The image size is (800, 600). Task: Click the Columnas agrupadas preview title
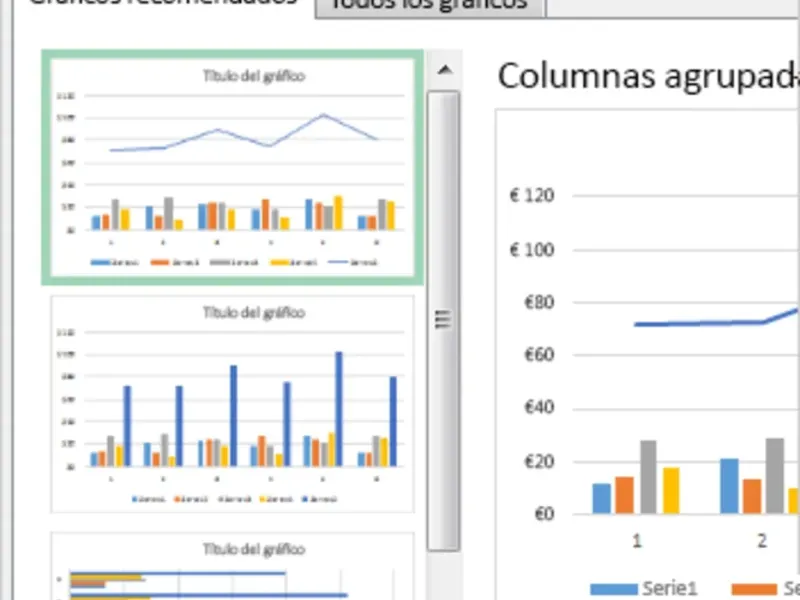(x=648, y=77)
